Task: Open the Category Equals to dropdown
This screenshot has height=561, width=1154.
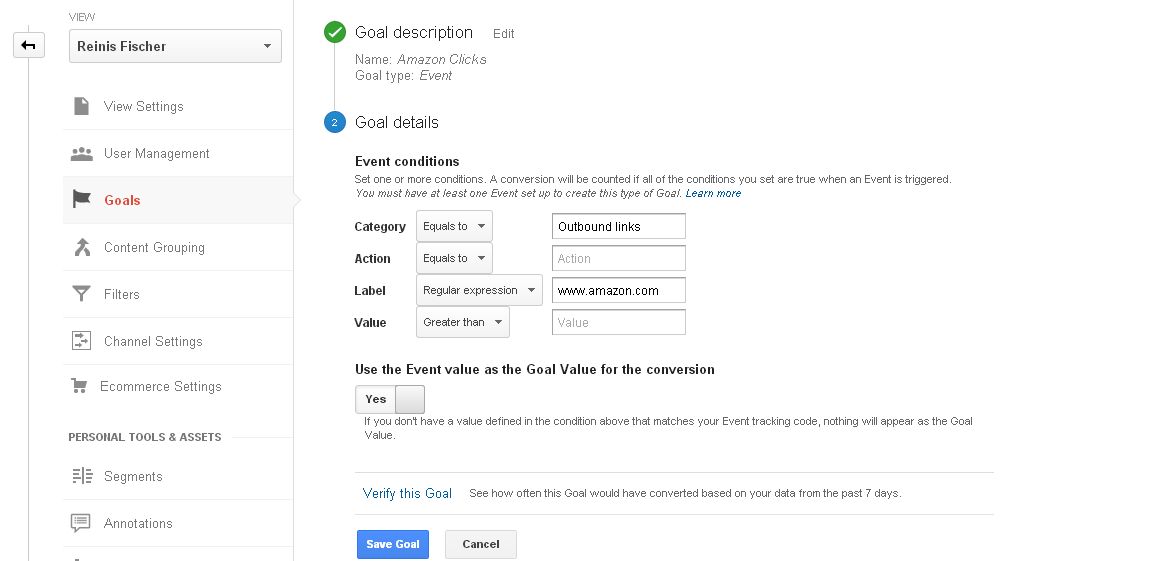Action: 454,226
